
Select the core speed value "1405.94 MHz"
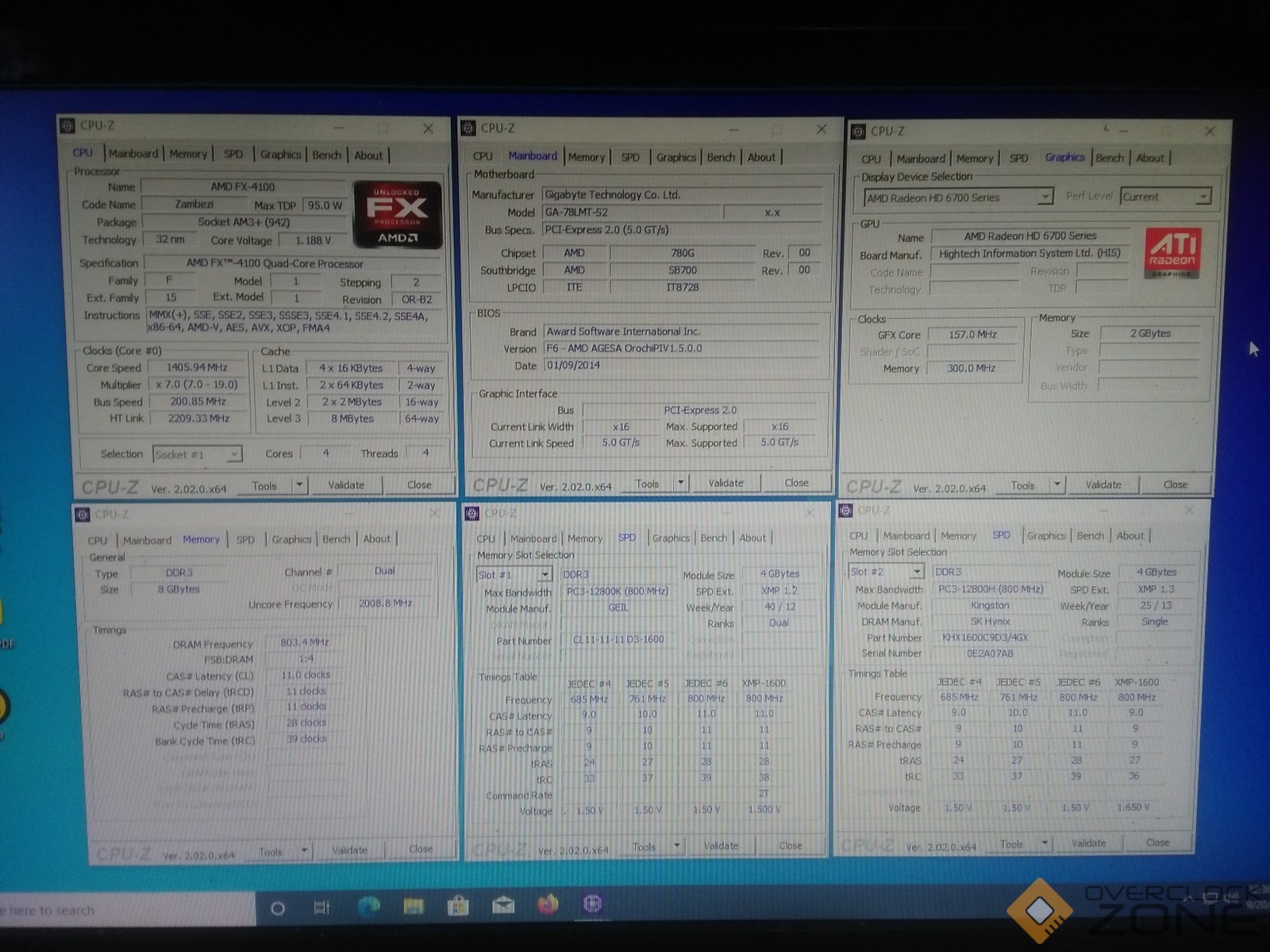click(197, 367)
